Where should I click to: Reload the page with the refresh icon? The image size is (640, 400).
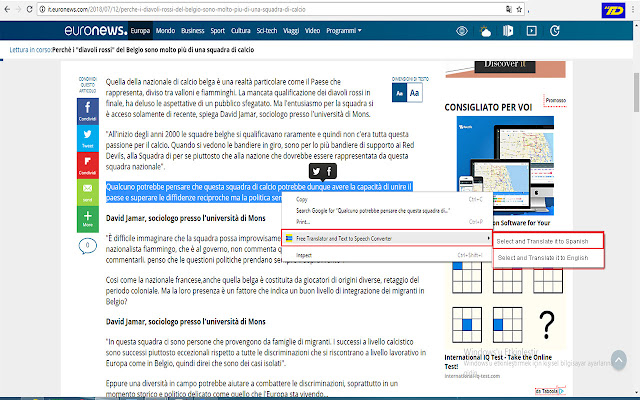point(29,9)
